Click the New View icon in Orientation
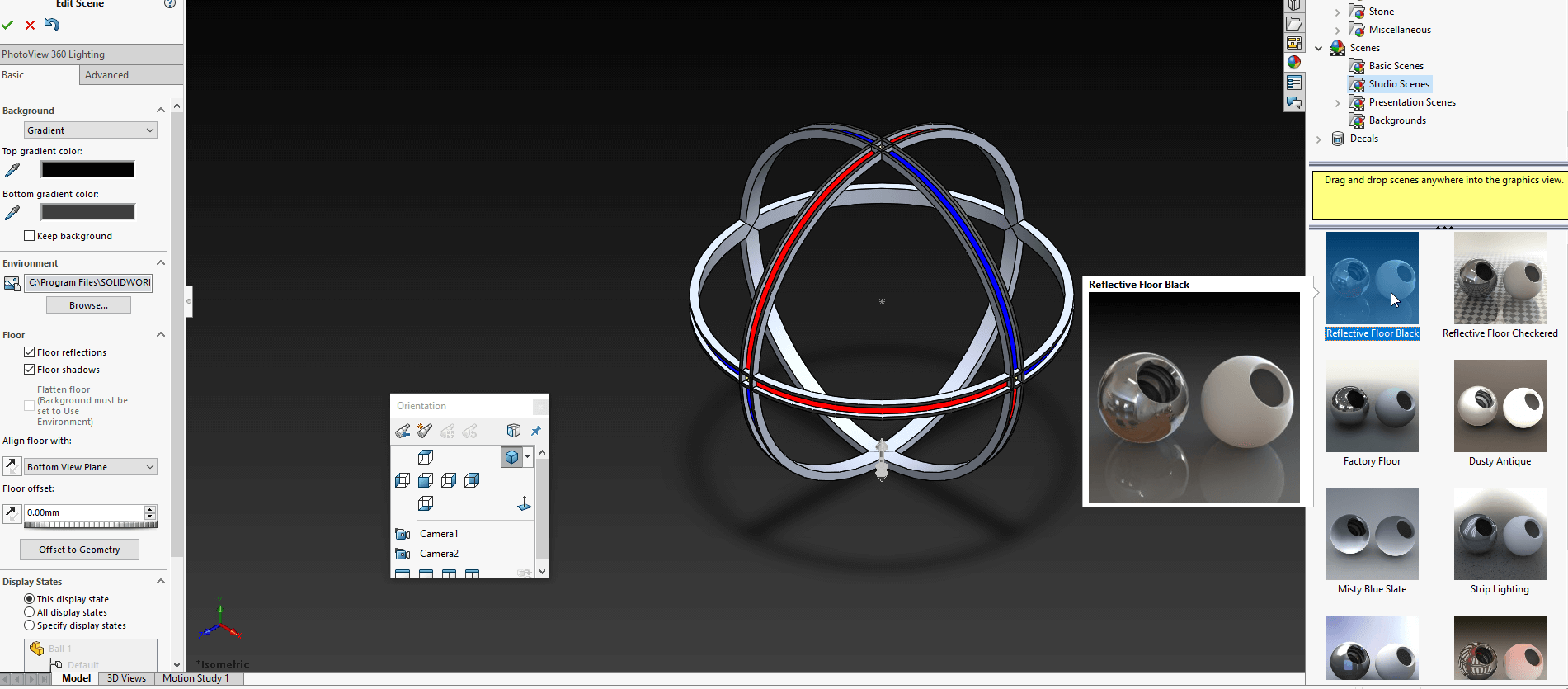Screen dimensions: 1568x689 pos(425,431)
